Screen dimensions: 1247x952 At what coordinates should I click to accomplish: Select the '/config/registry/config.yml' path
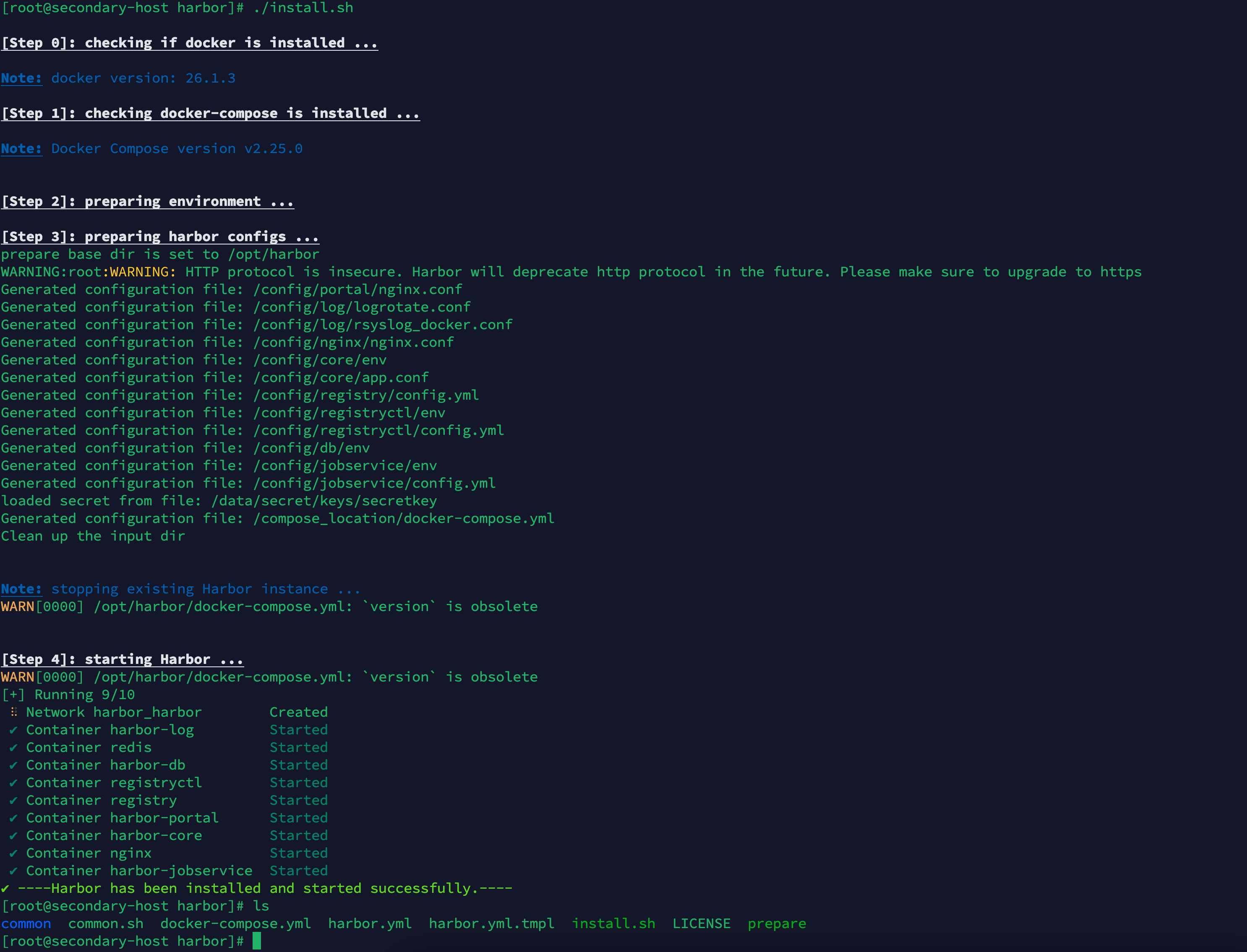365,395
